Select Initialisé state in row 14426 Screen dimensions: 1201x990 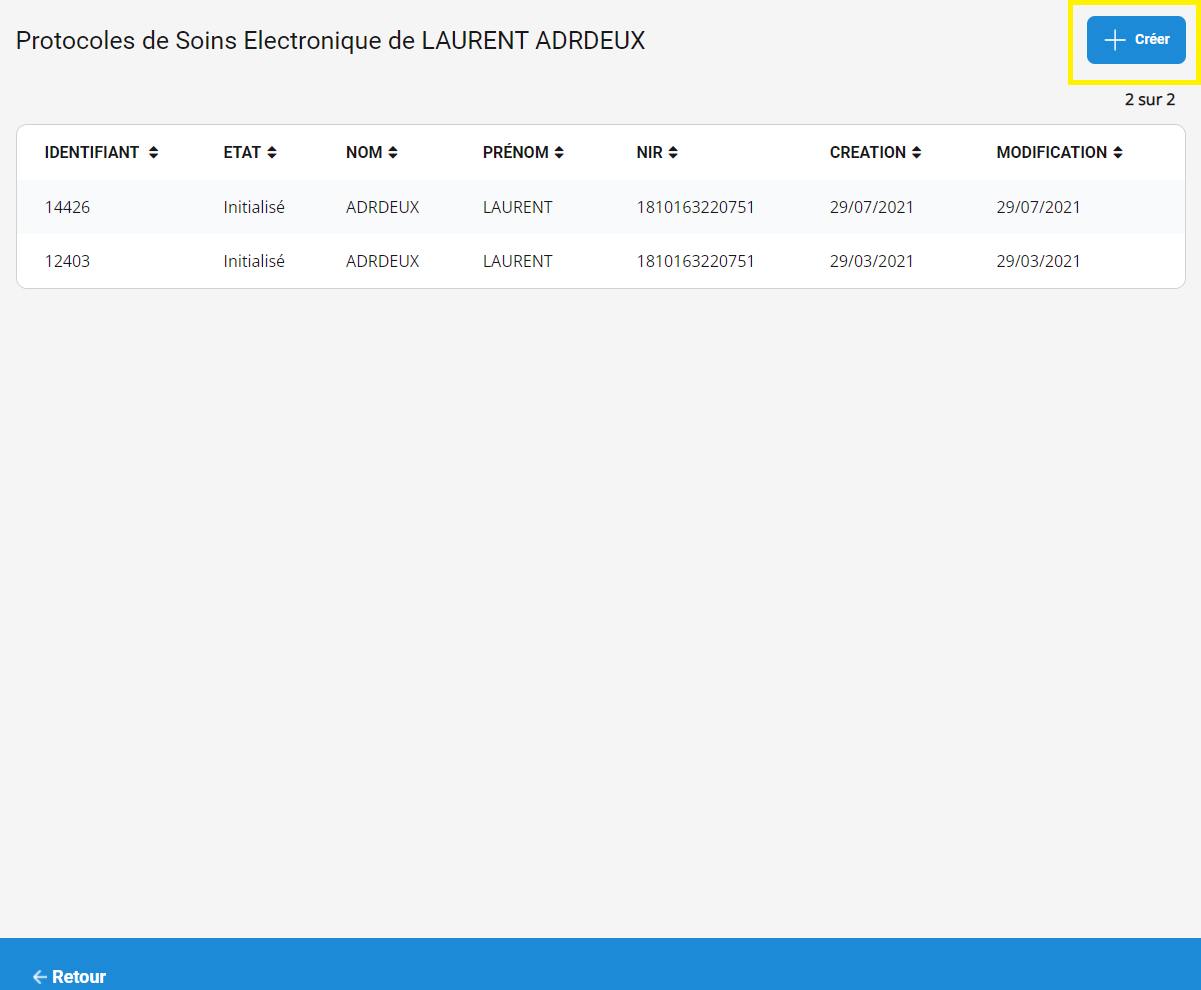coord(254,208)
